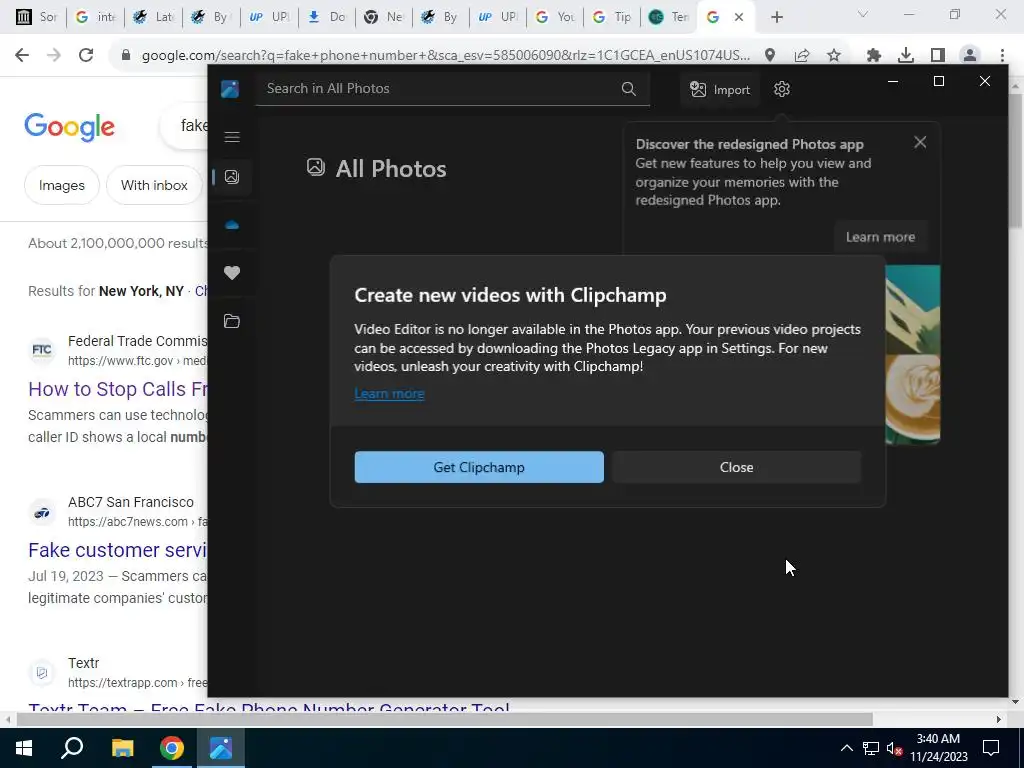
Task: Toggle Chrome side panel icon
Action: (938, 56)
